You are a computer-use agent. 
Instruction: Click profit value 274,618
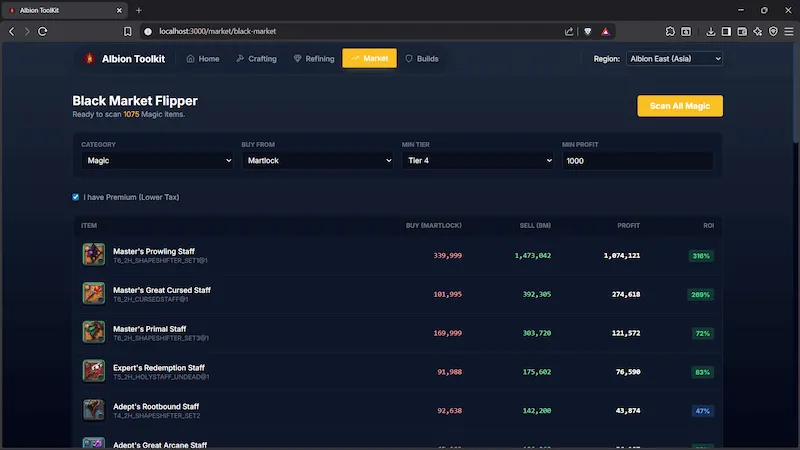pos(626,294)
